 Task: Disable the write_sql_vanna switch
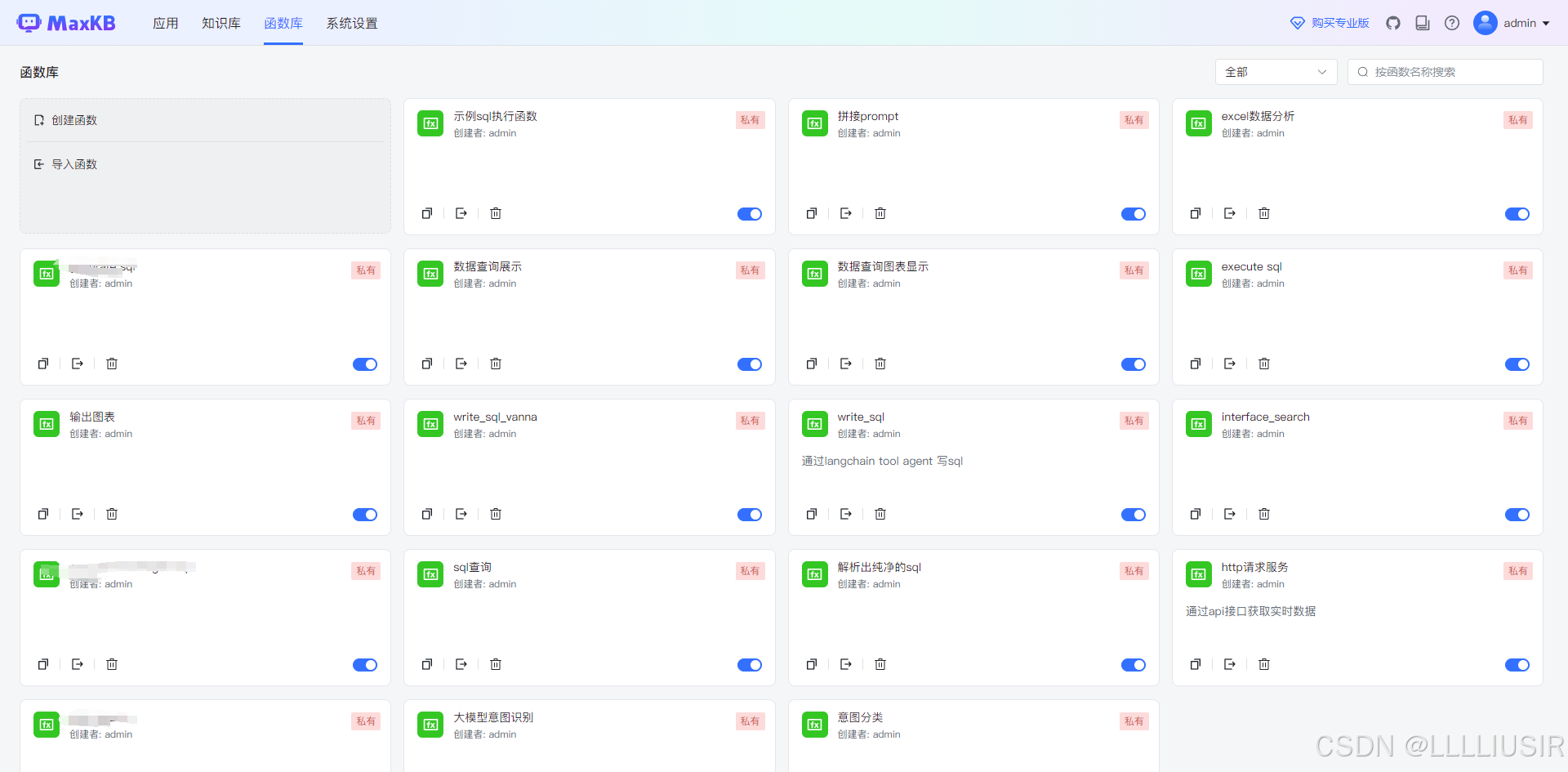pyautogui.click(x=750, y=515)
